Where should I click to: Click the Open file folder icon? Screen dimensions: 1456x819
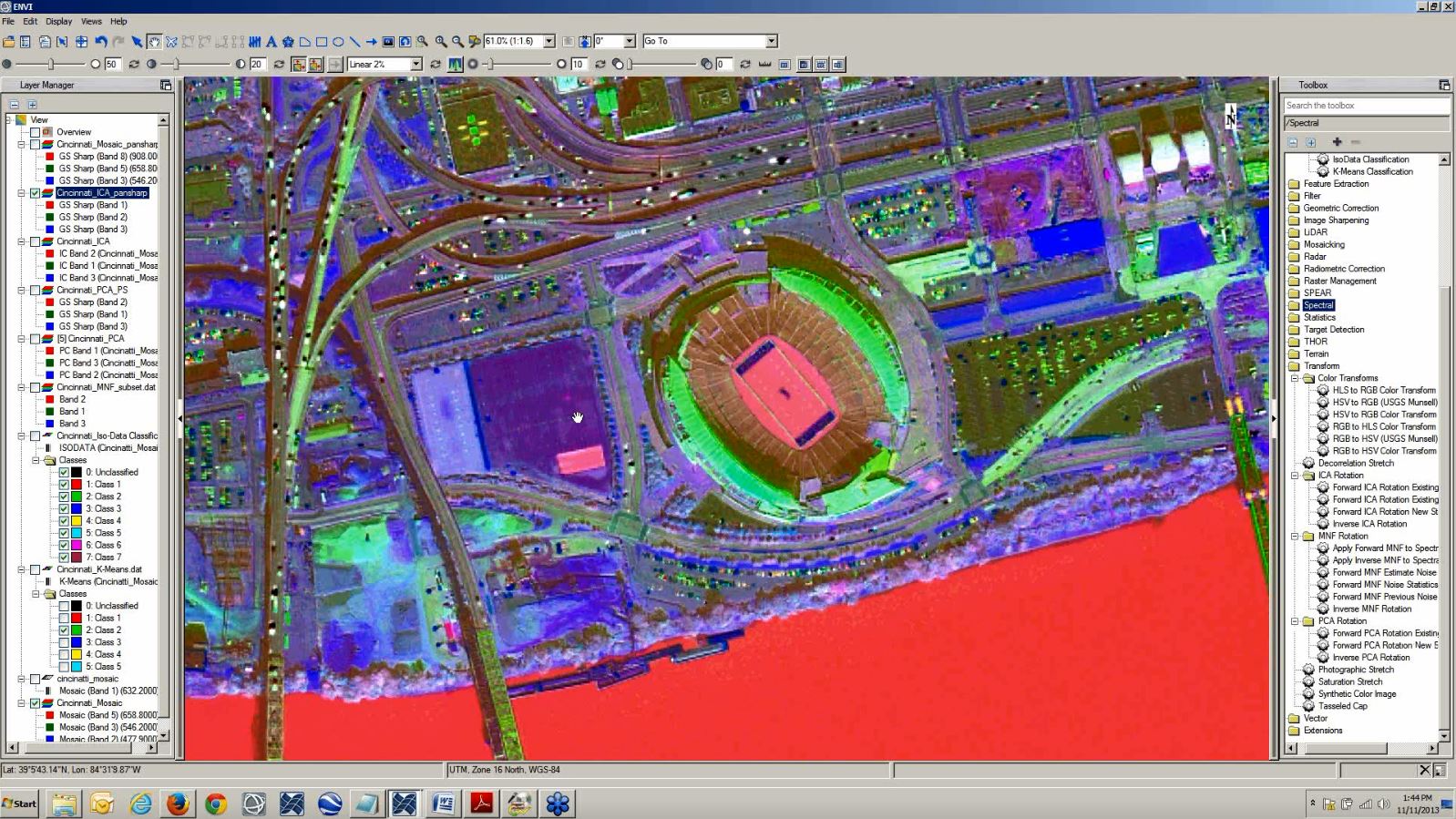9,42
